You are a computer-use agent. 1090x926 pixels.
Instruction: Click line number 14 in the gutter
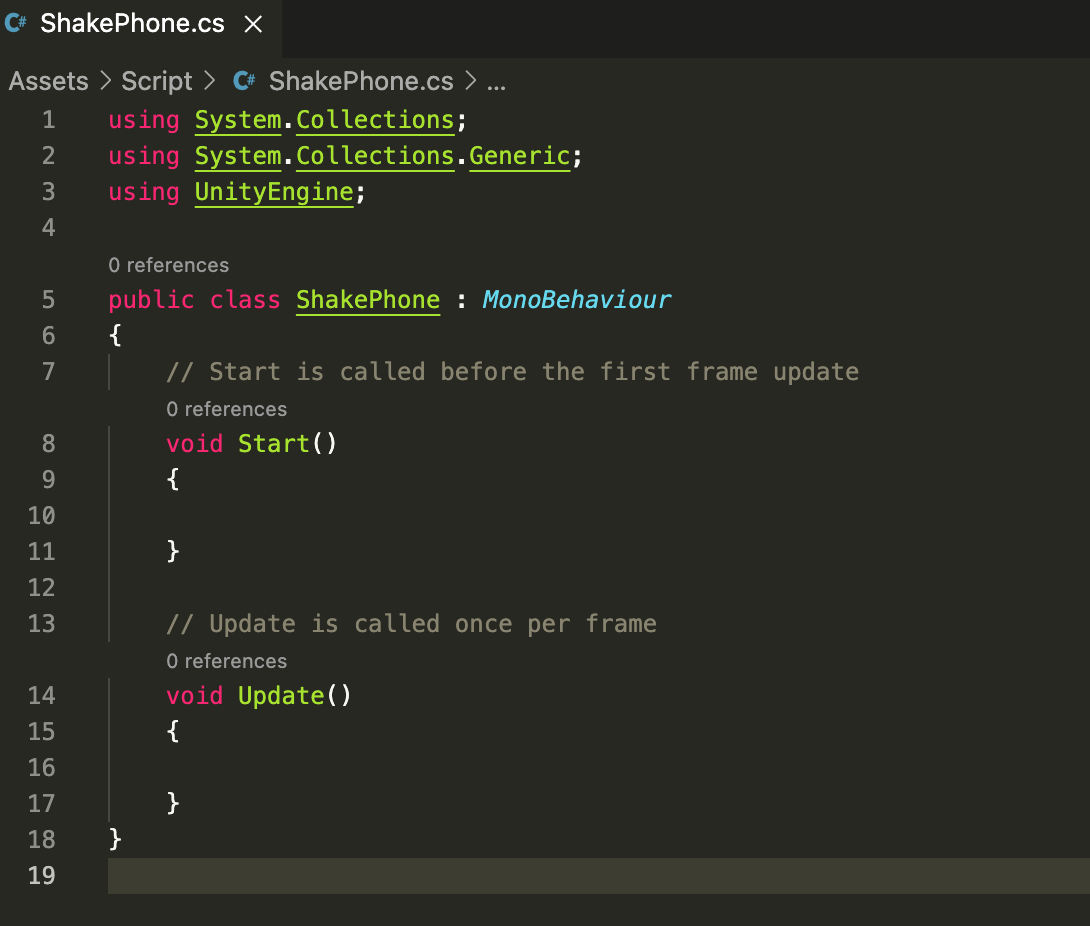tap(42, 695)
